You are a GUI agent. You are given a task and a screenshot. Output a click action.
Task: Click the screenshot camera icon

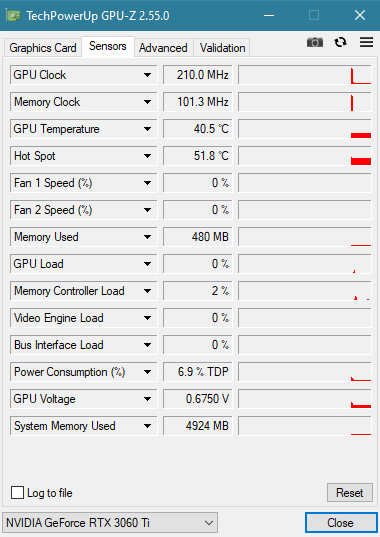click(x=315, y=42)
